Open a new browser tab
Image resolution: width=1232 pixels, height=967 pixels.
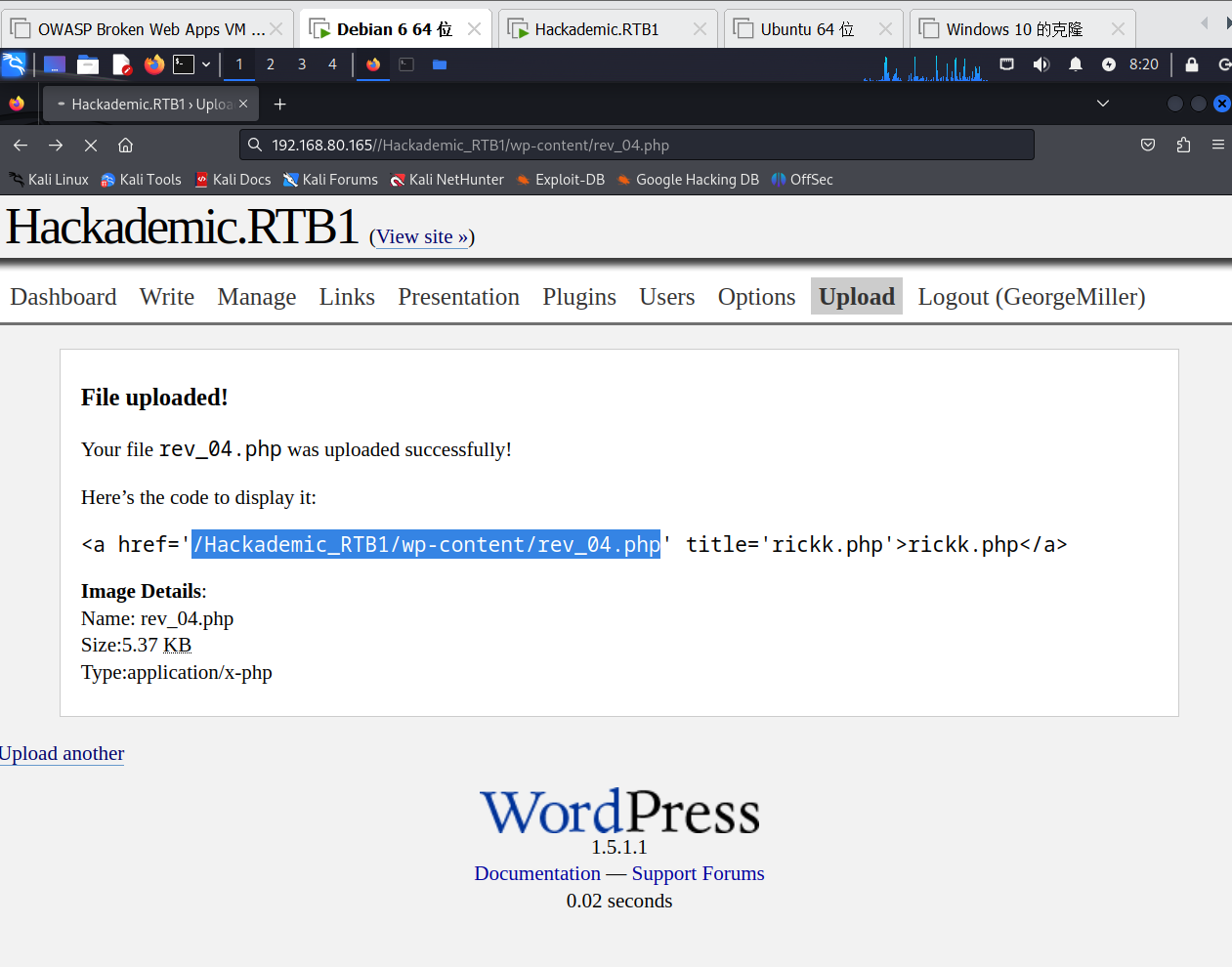point(280,104)
